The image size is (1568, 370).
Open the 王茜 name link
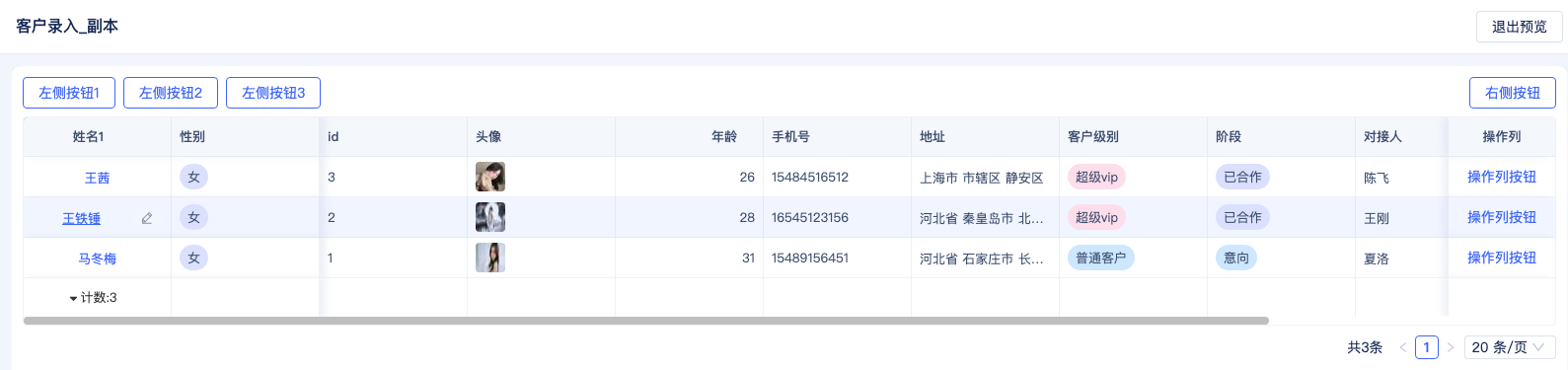click(x=97, y=179)
